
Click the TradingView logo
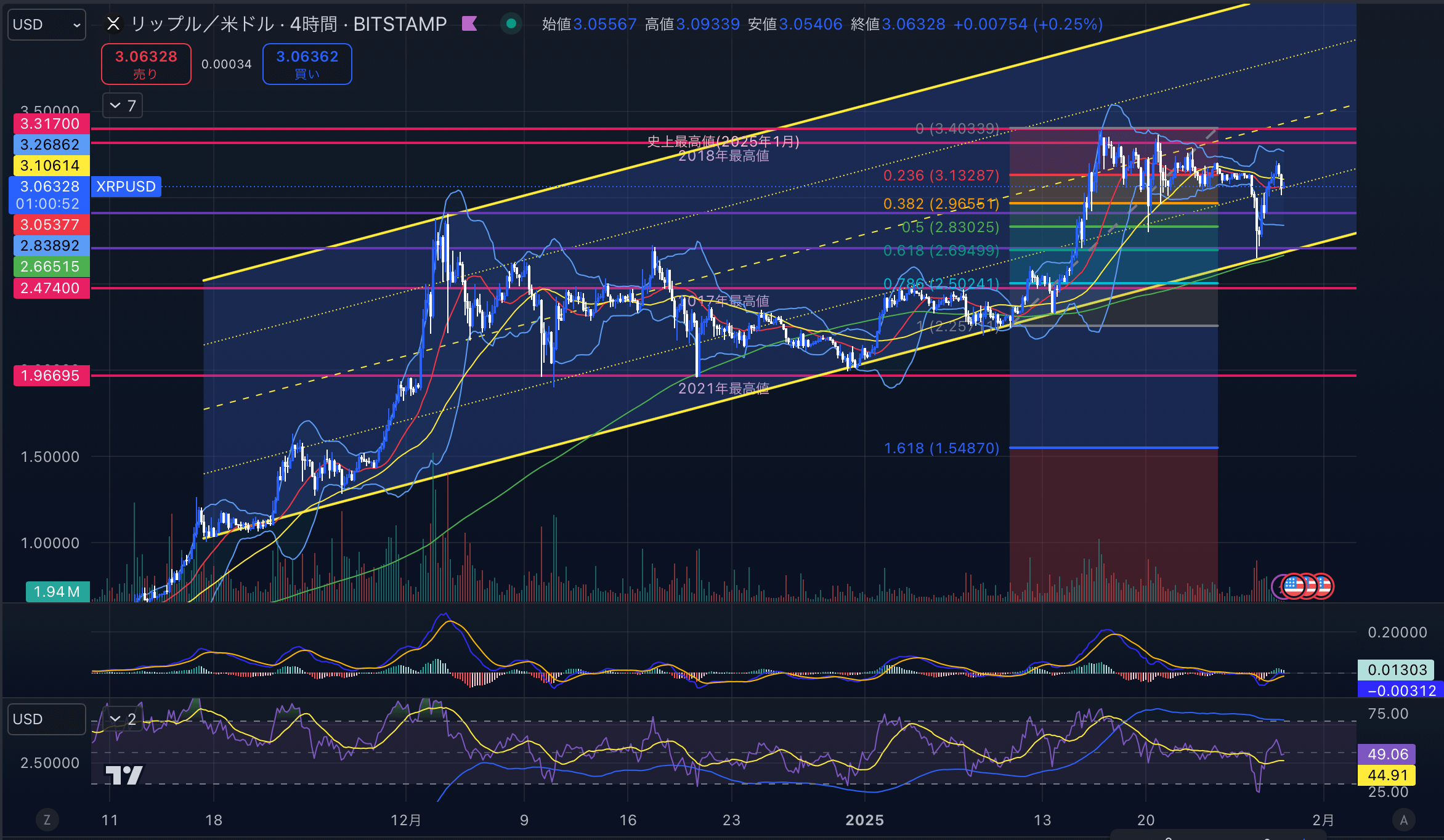point(124,775)
